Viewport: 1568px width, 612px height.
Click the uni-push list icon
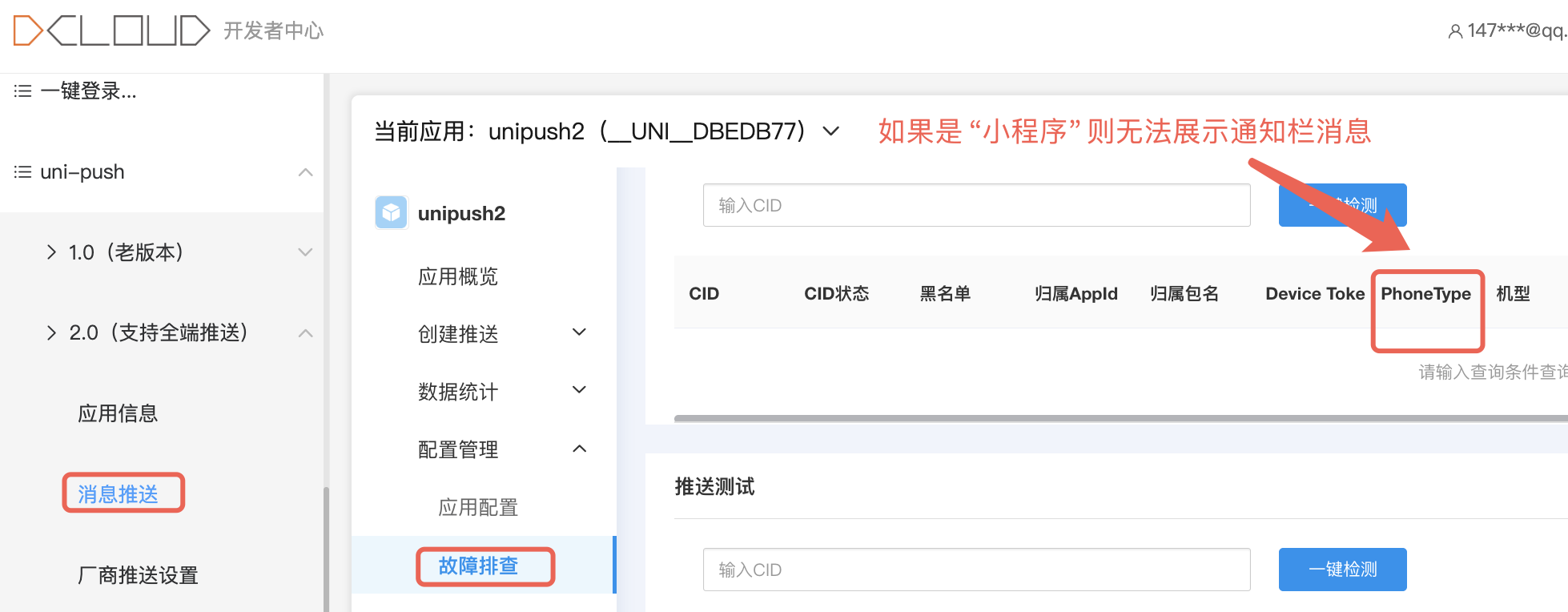coord(22,172)
